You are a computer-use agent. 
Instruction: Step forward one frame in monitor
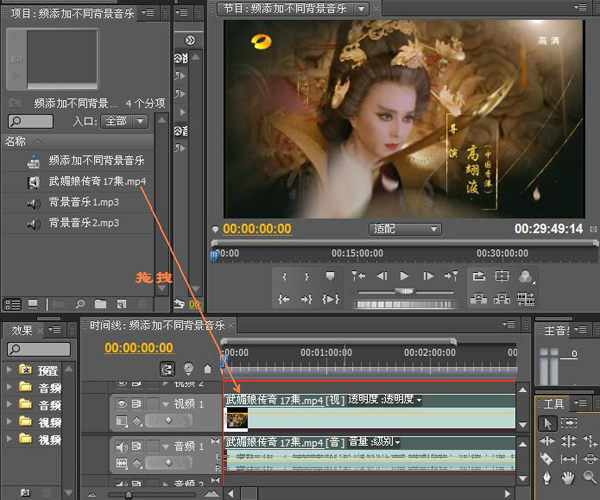[x=428, y=276]
